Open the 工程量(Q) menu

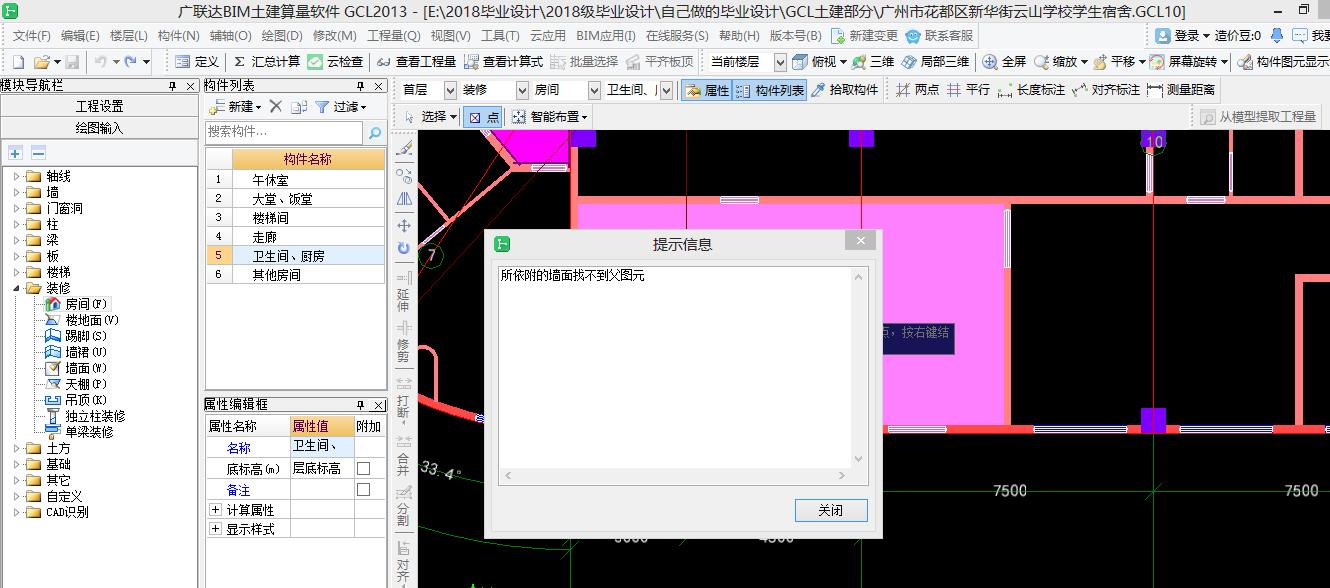(x=393, y=35)
